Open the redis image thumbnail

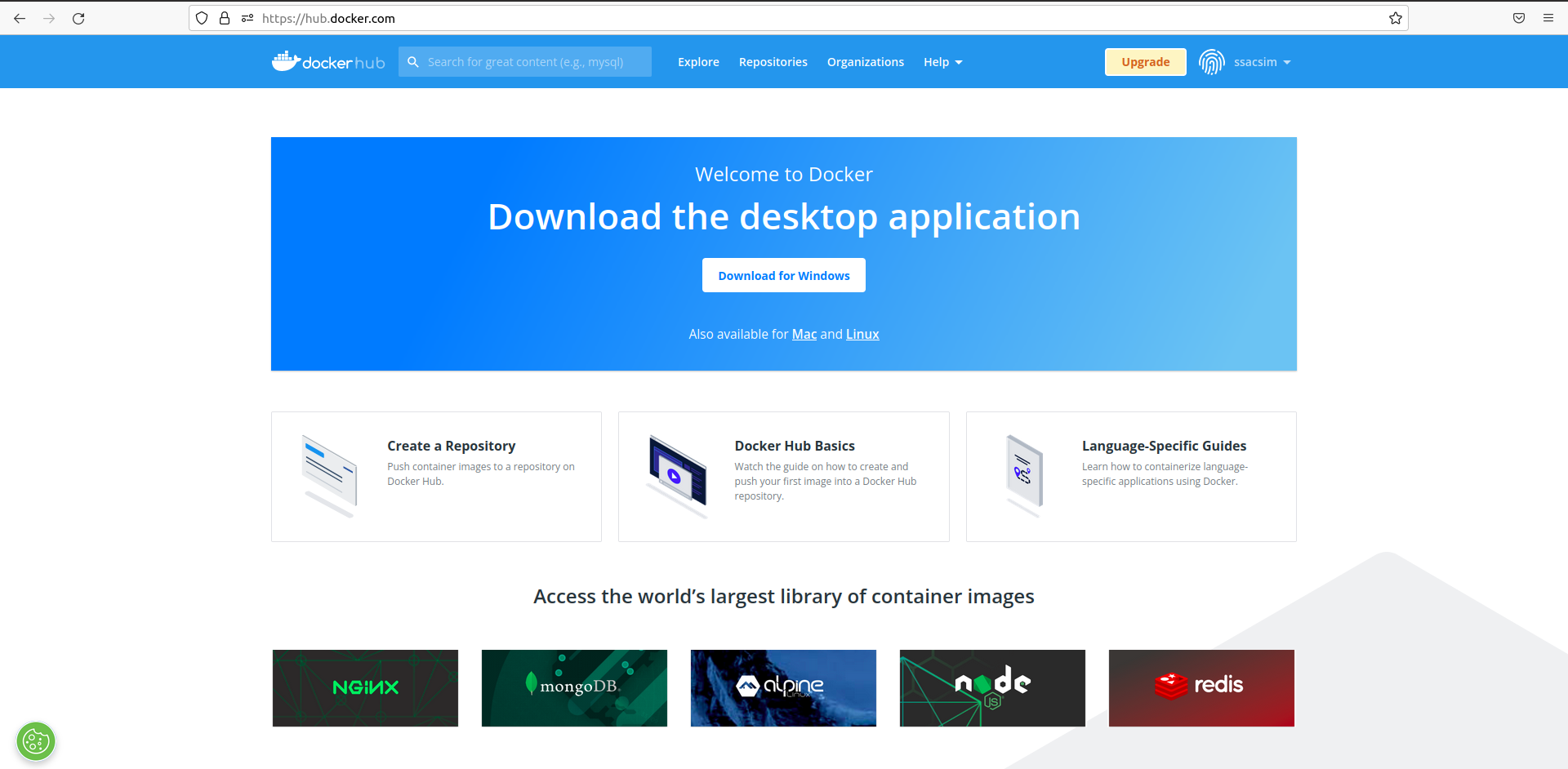1201,688
